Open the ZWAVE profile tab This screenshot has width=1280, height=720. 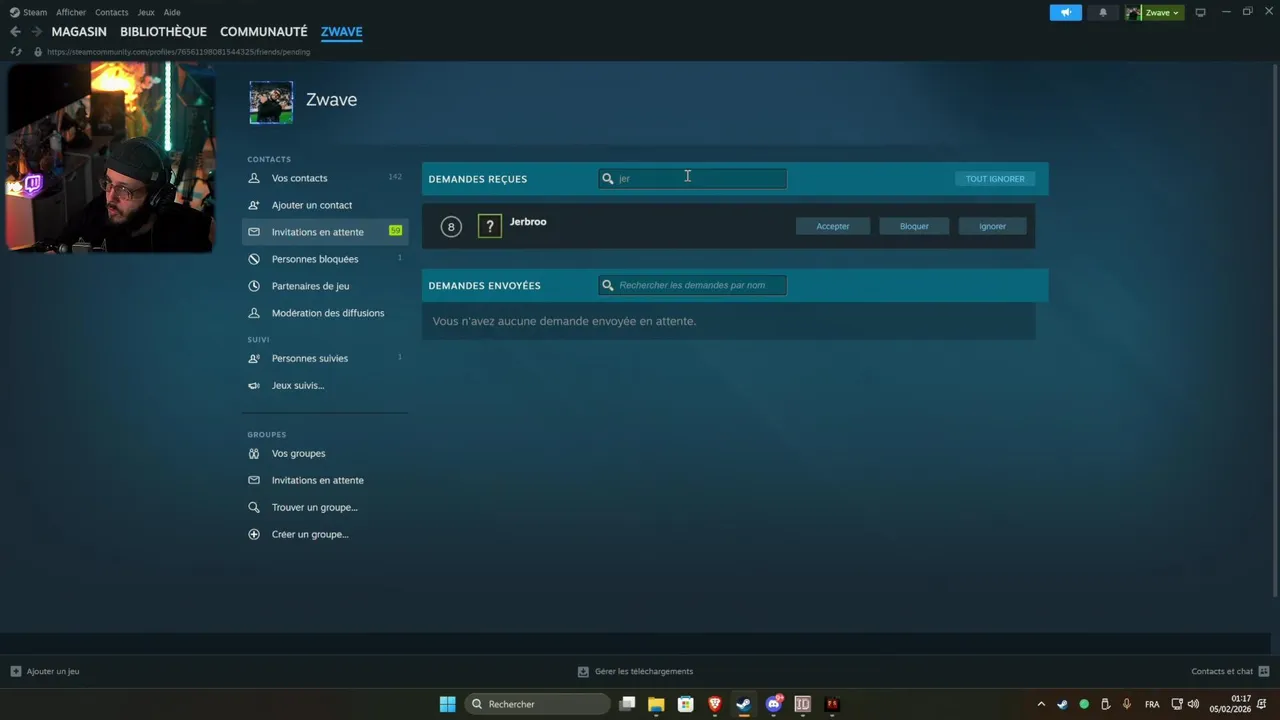click(x=342, y=32)
